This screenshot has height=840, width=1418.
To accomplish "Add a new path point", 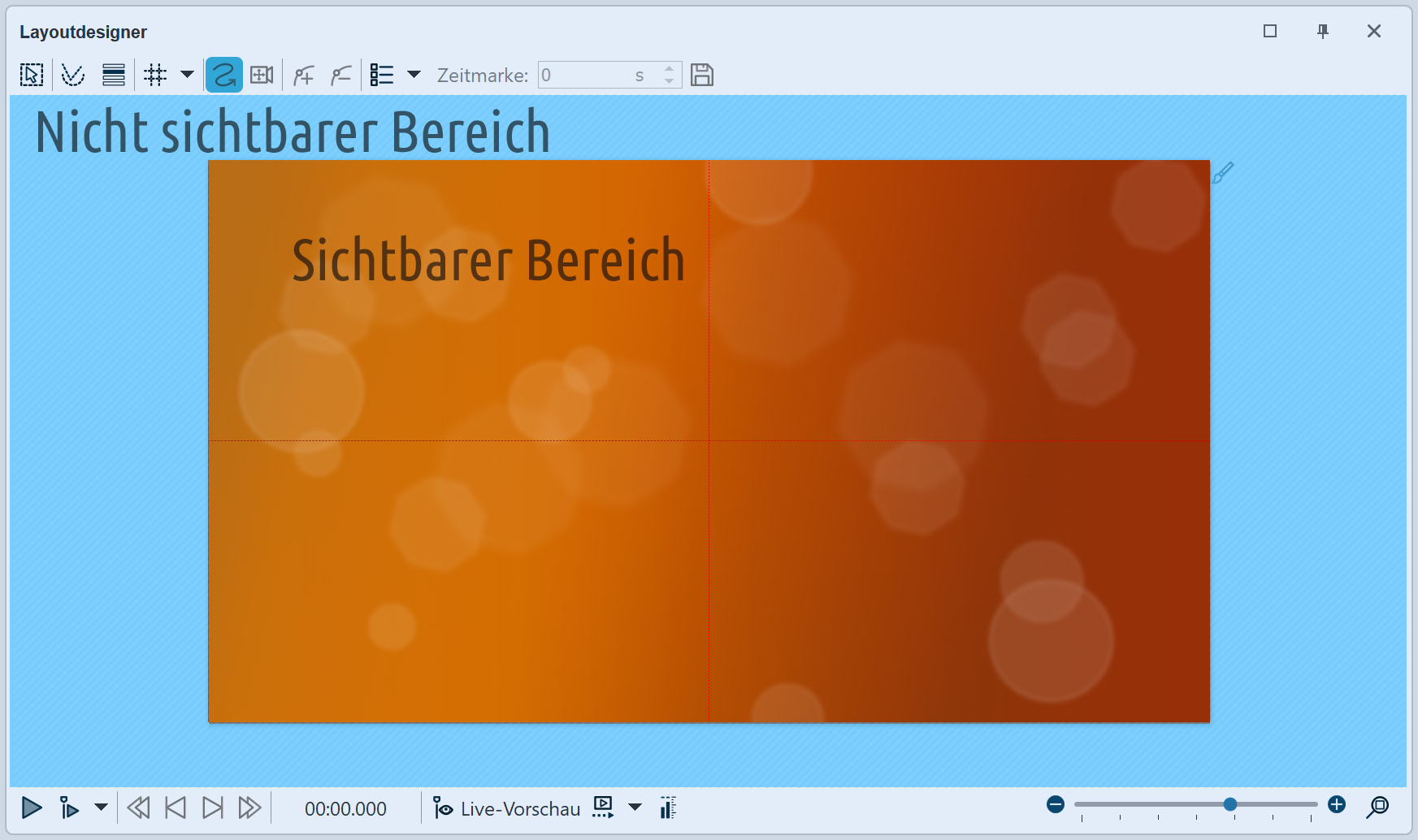I will pyautogui.click(x=302, y=75).
